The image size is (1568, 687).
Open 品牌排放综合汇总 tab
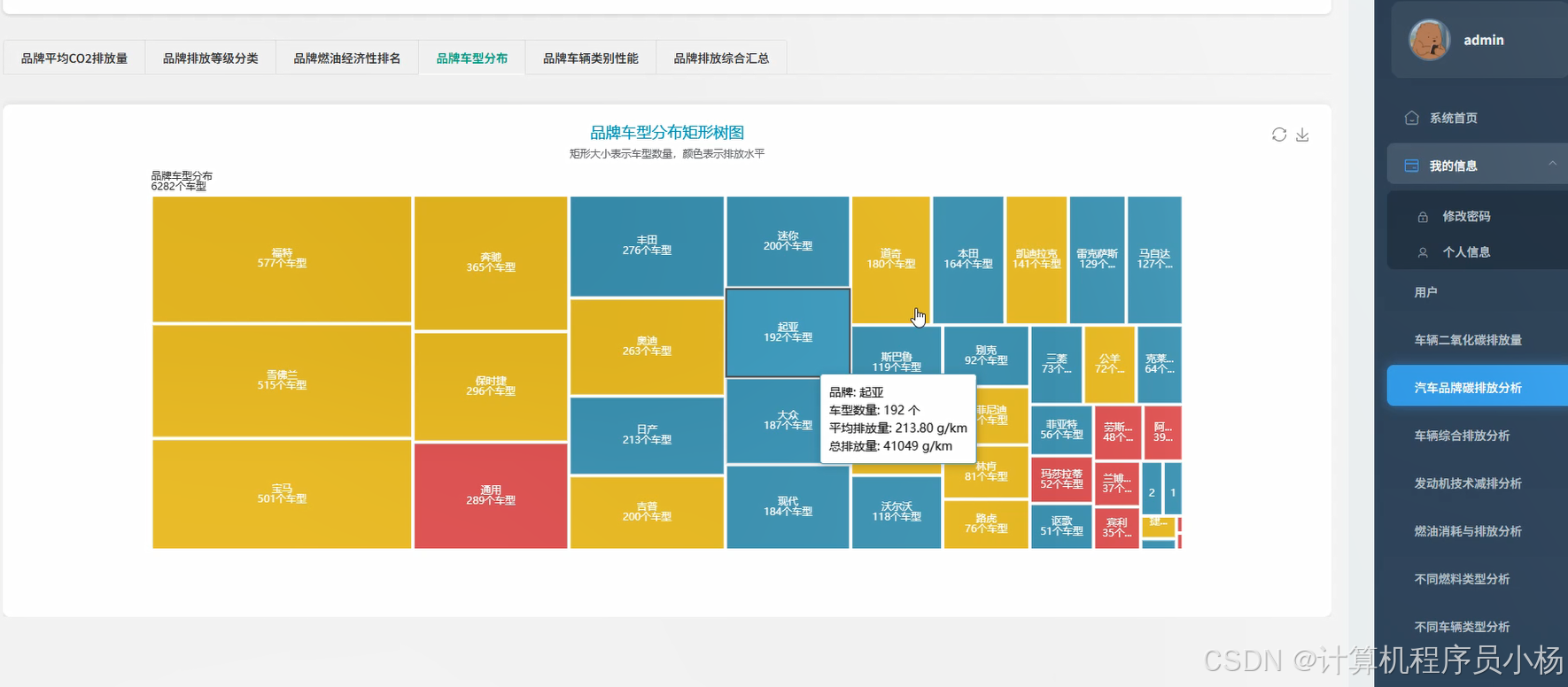click(721, 58)
